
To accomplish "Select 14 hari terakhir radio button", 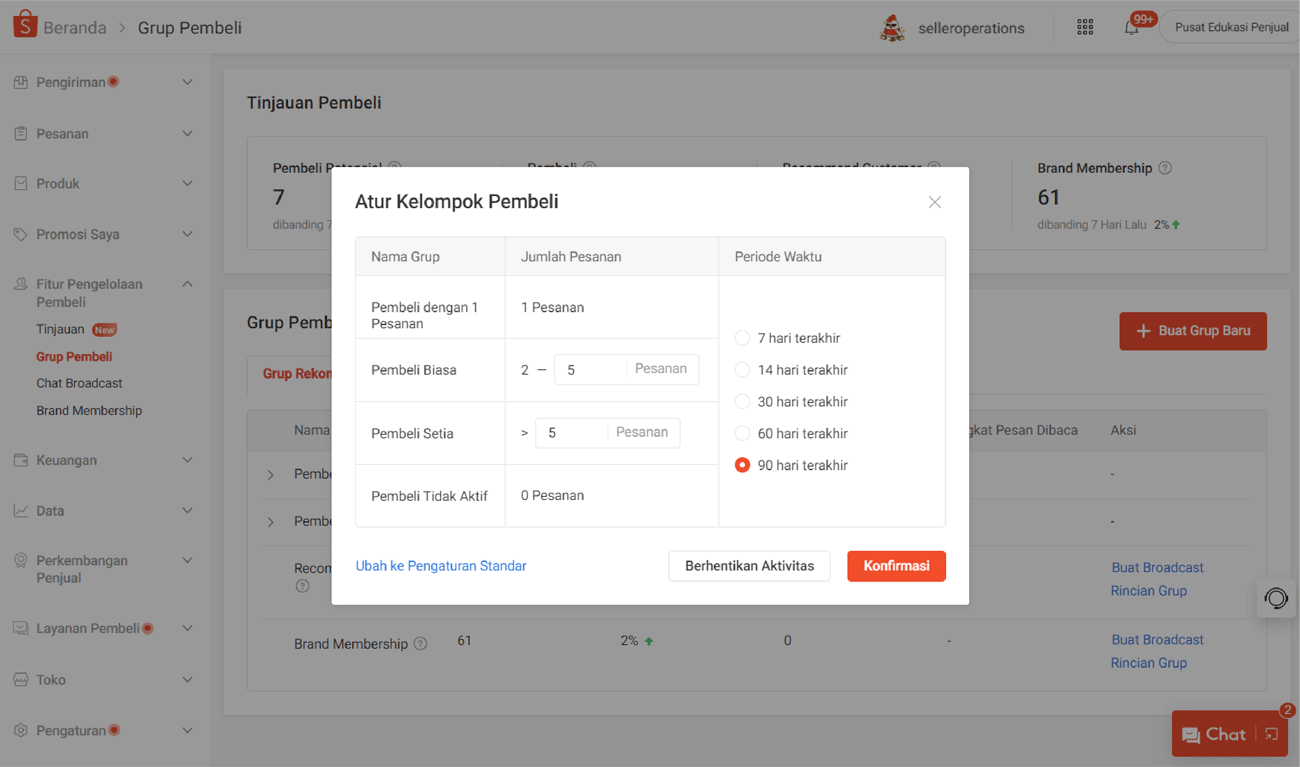I will click(742, 369).
